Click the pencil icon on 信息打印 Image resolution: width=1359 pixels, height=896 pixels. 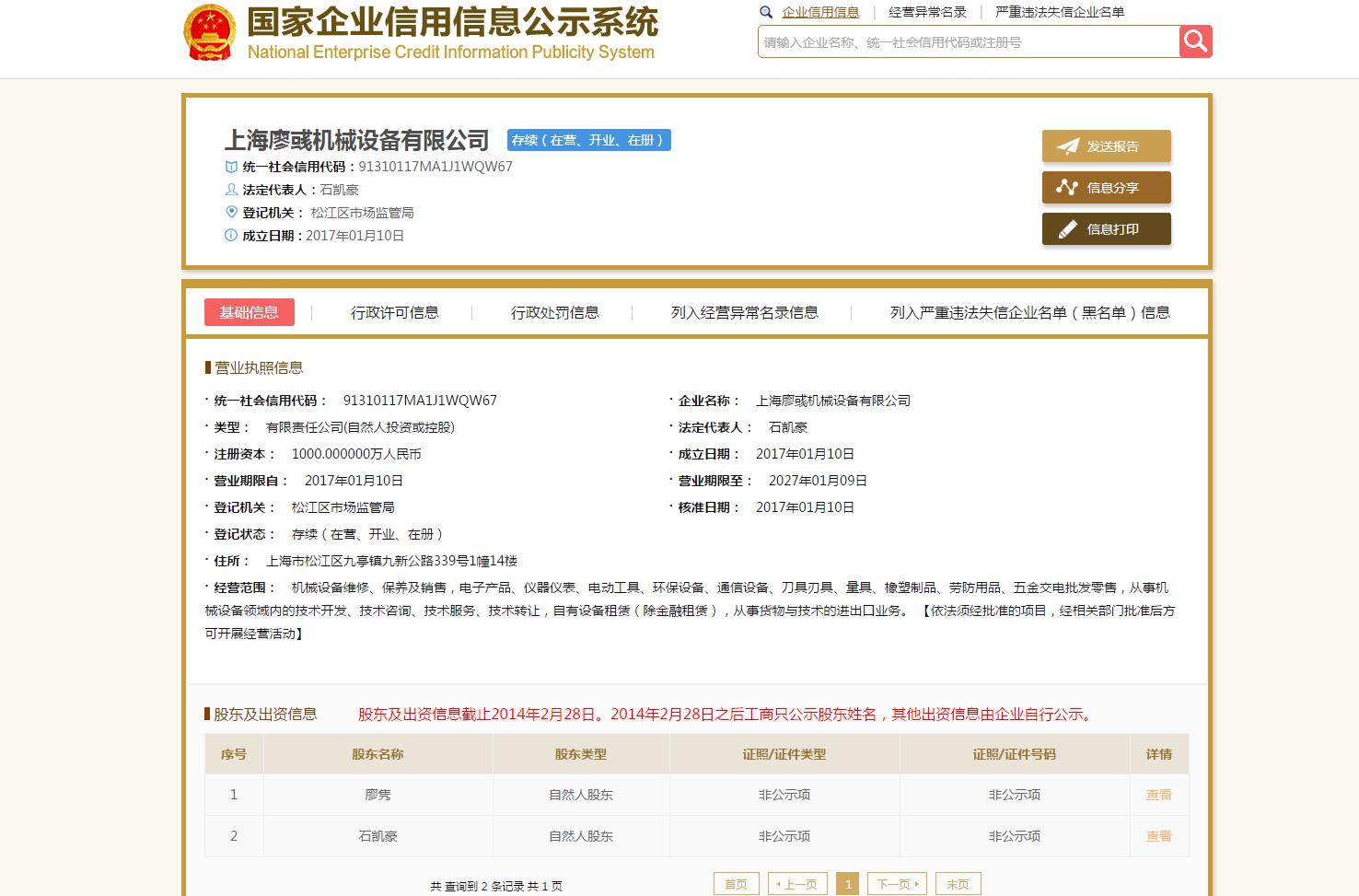[x=1067, y=229]
